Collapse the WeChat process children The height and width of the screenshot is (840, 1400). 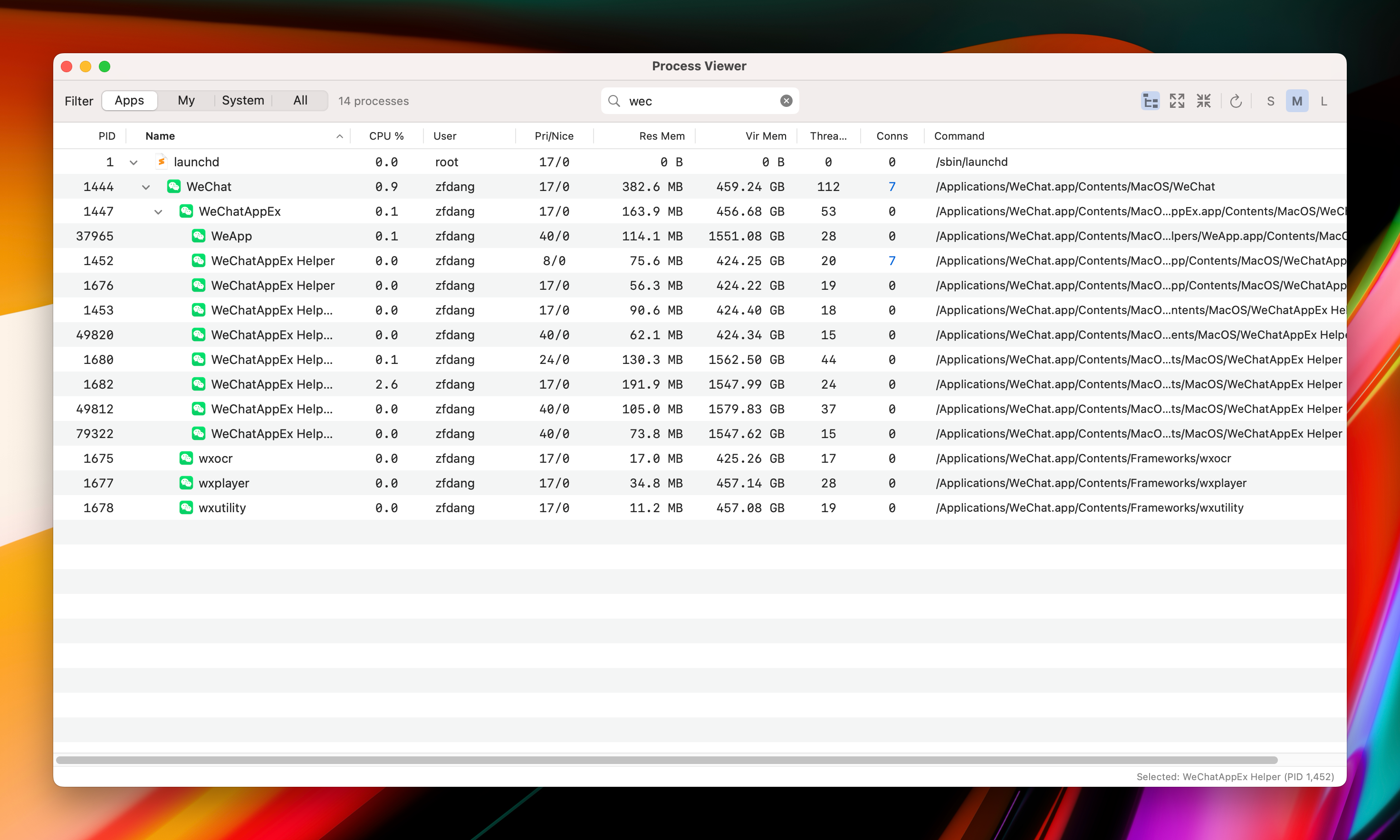pos(146,187)
